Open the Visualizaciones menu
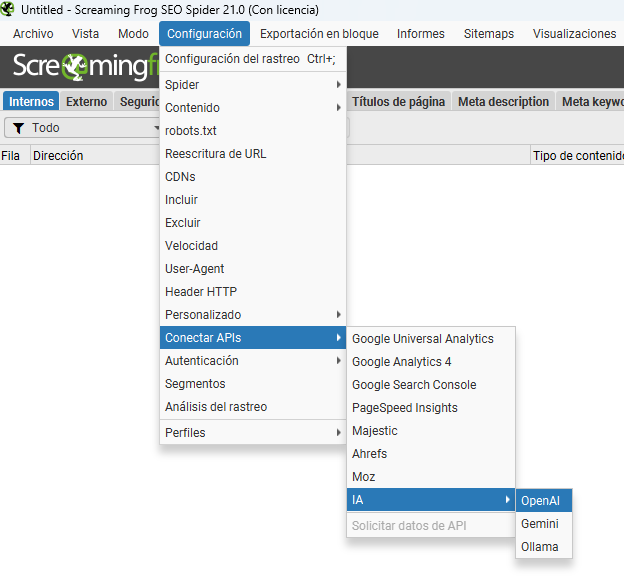The height and width of the screenshot is (576, 624). click(x=574, y=34)
